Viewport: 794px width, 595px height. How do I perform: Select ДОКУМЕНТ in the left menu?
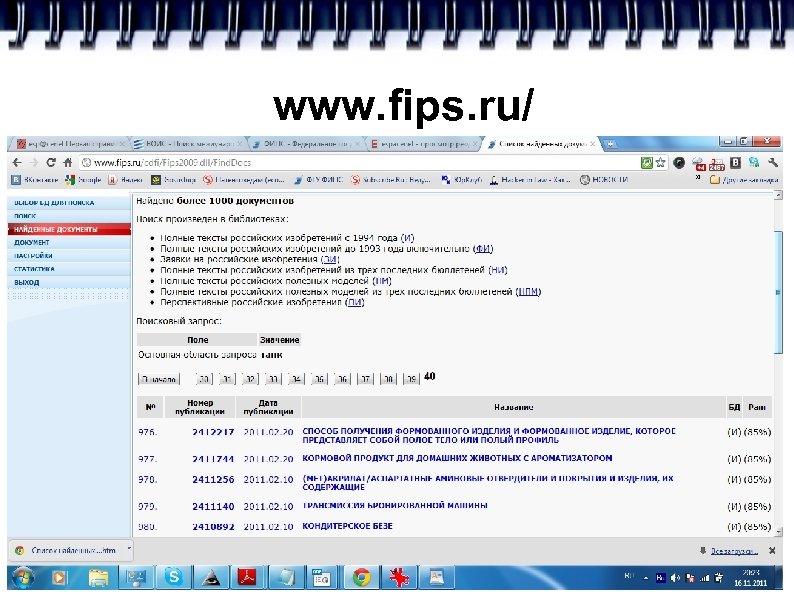[x=69, y=243]
